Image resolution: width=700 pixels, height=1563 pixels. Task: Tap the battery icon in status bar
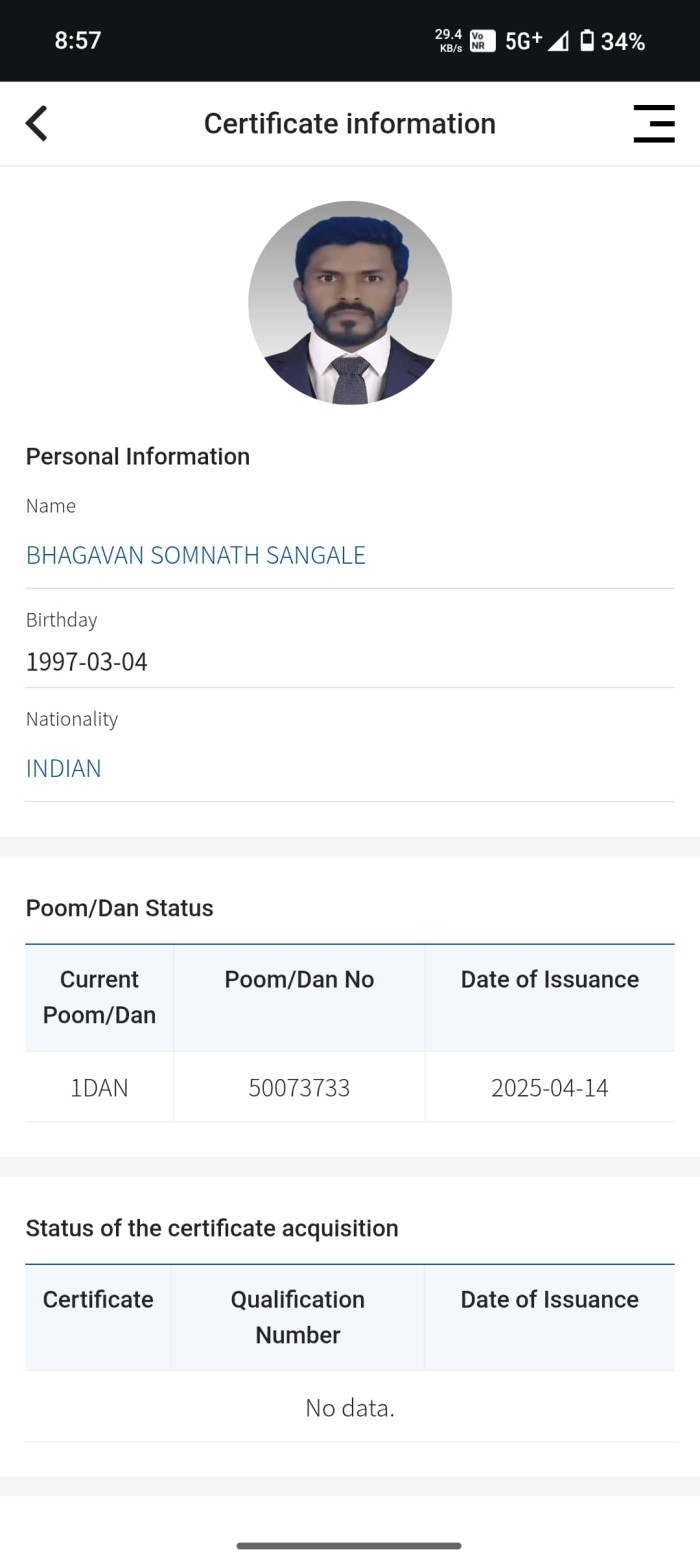(587, 41)
